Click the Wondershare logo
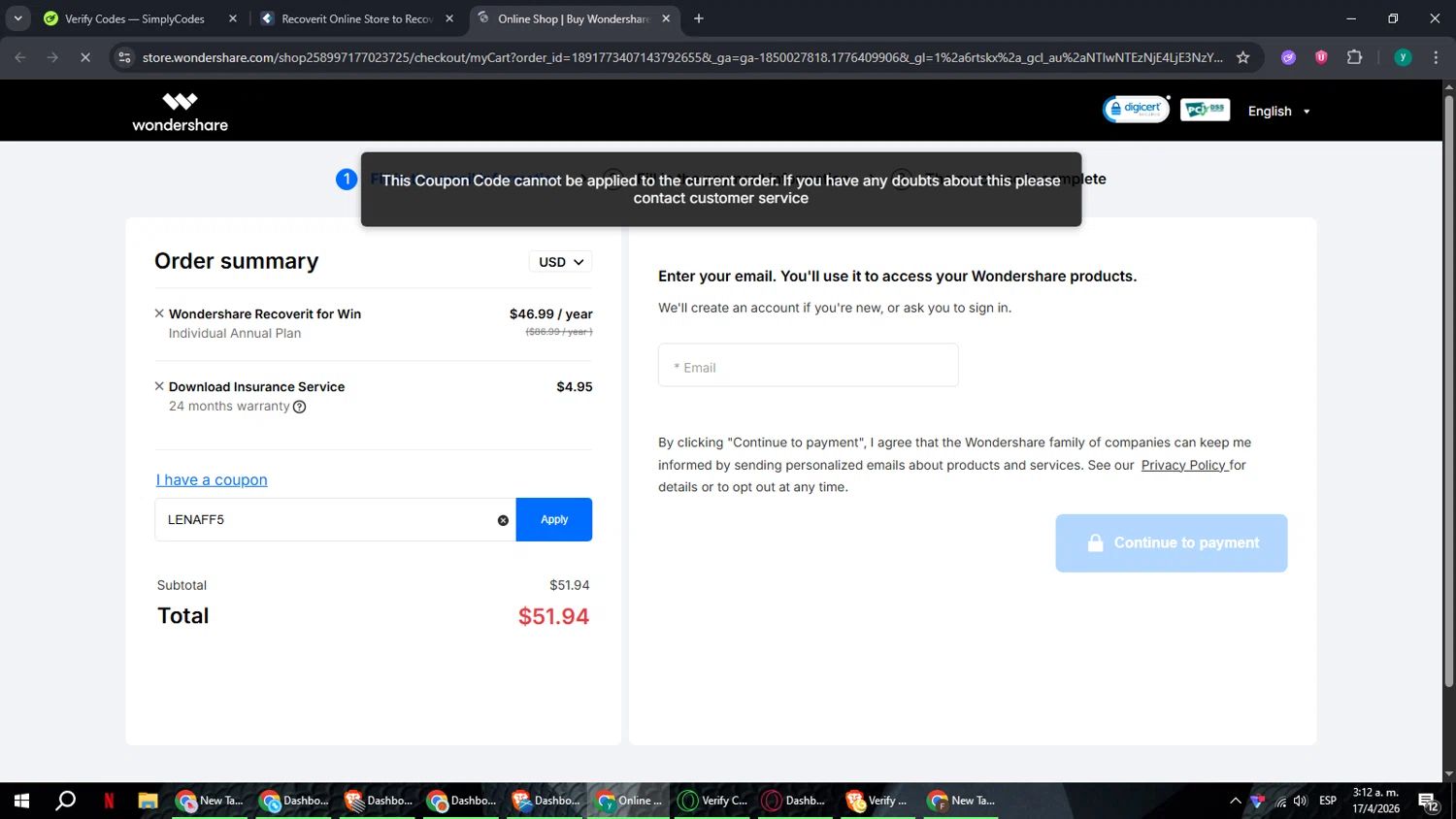The height and width of the screenshot is (819, 1456). [x=180, y=112]
